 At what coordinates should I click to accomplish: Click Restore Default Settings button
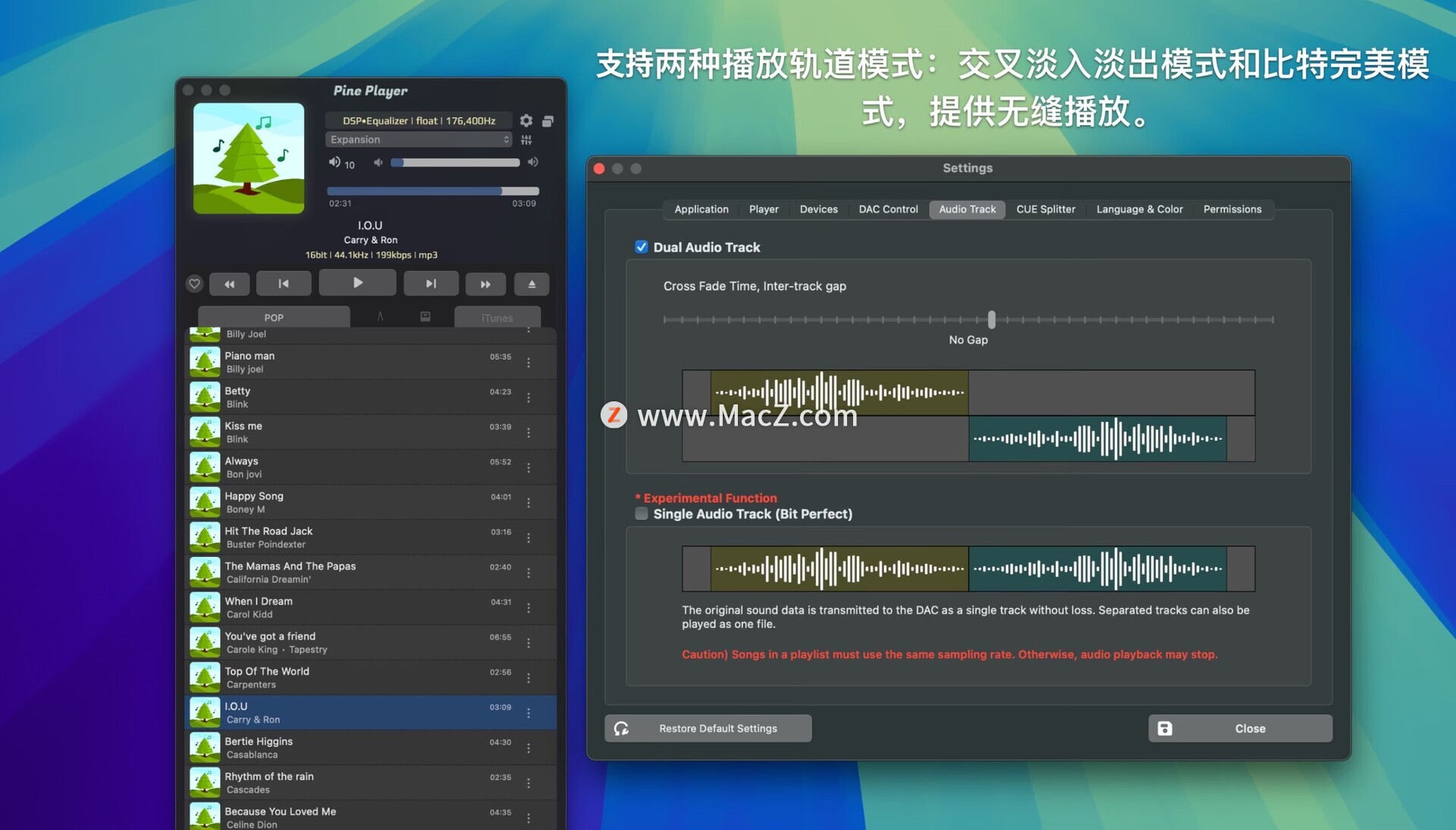(x=708, y=728)
